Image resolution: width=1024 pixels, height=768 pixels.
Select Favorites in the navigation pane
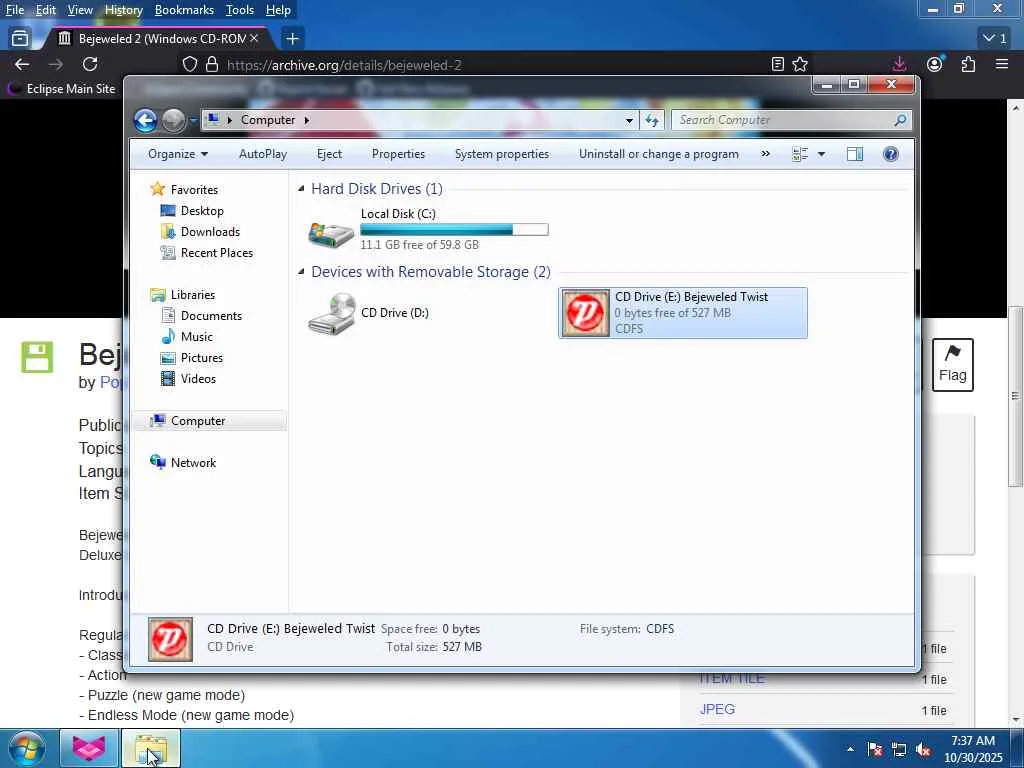[194, 189]
